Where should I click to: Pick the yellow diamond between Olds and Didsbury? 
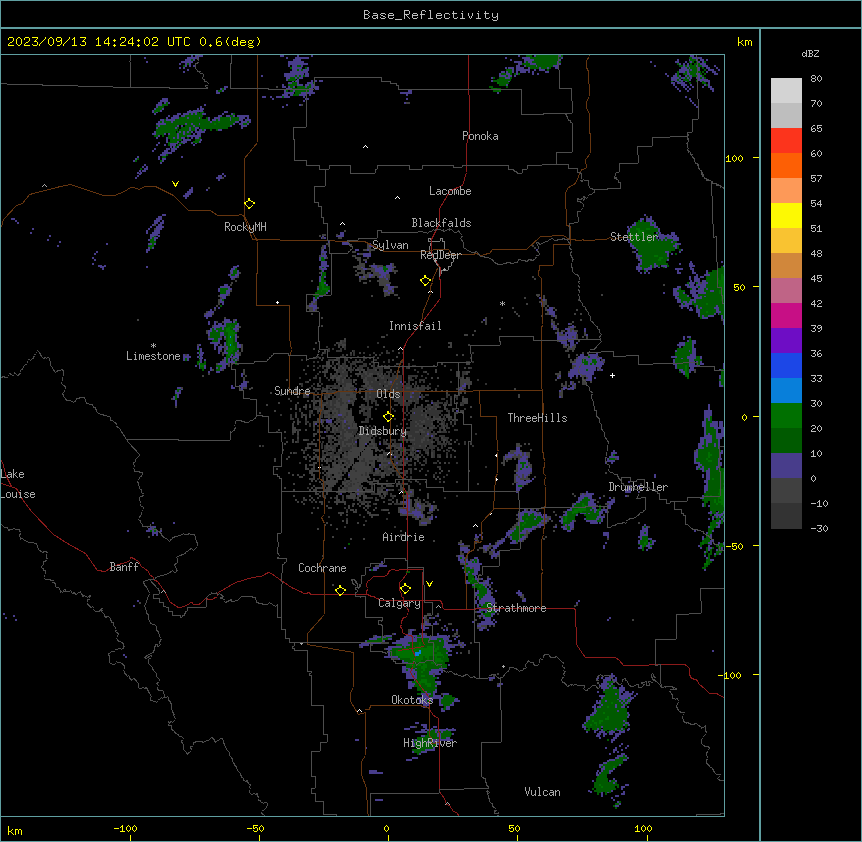(x=389, y=416)
